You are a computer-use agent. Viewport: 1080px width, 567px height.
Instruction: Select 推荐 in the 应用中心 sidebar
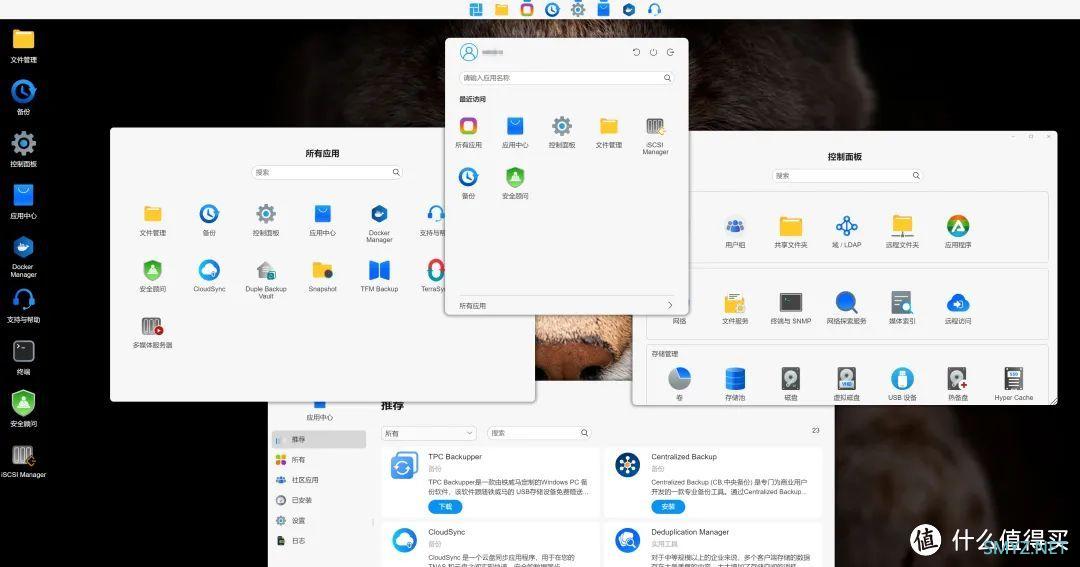pos(319,440)
